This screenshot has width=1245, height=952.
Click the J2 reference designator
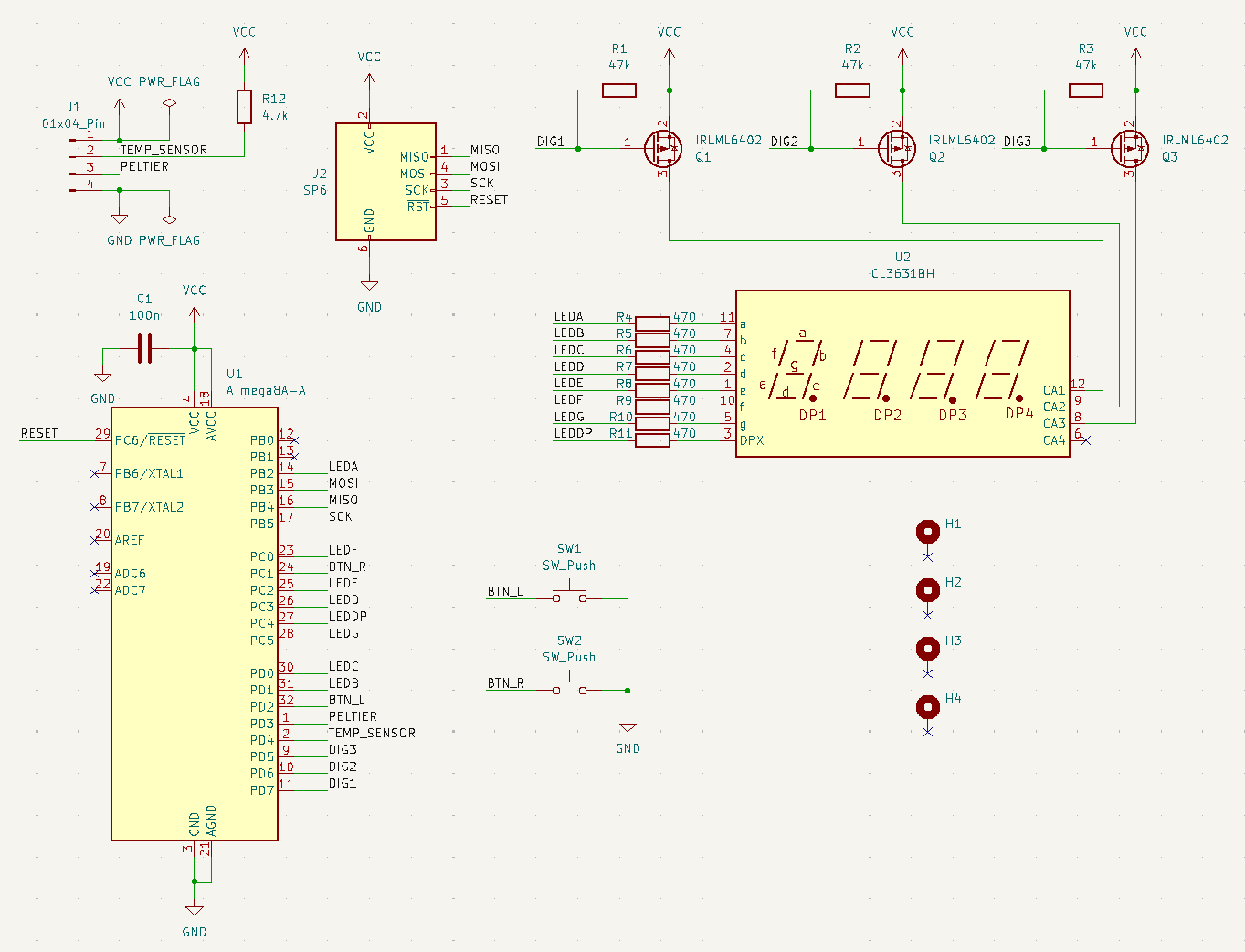[320, 174]
